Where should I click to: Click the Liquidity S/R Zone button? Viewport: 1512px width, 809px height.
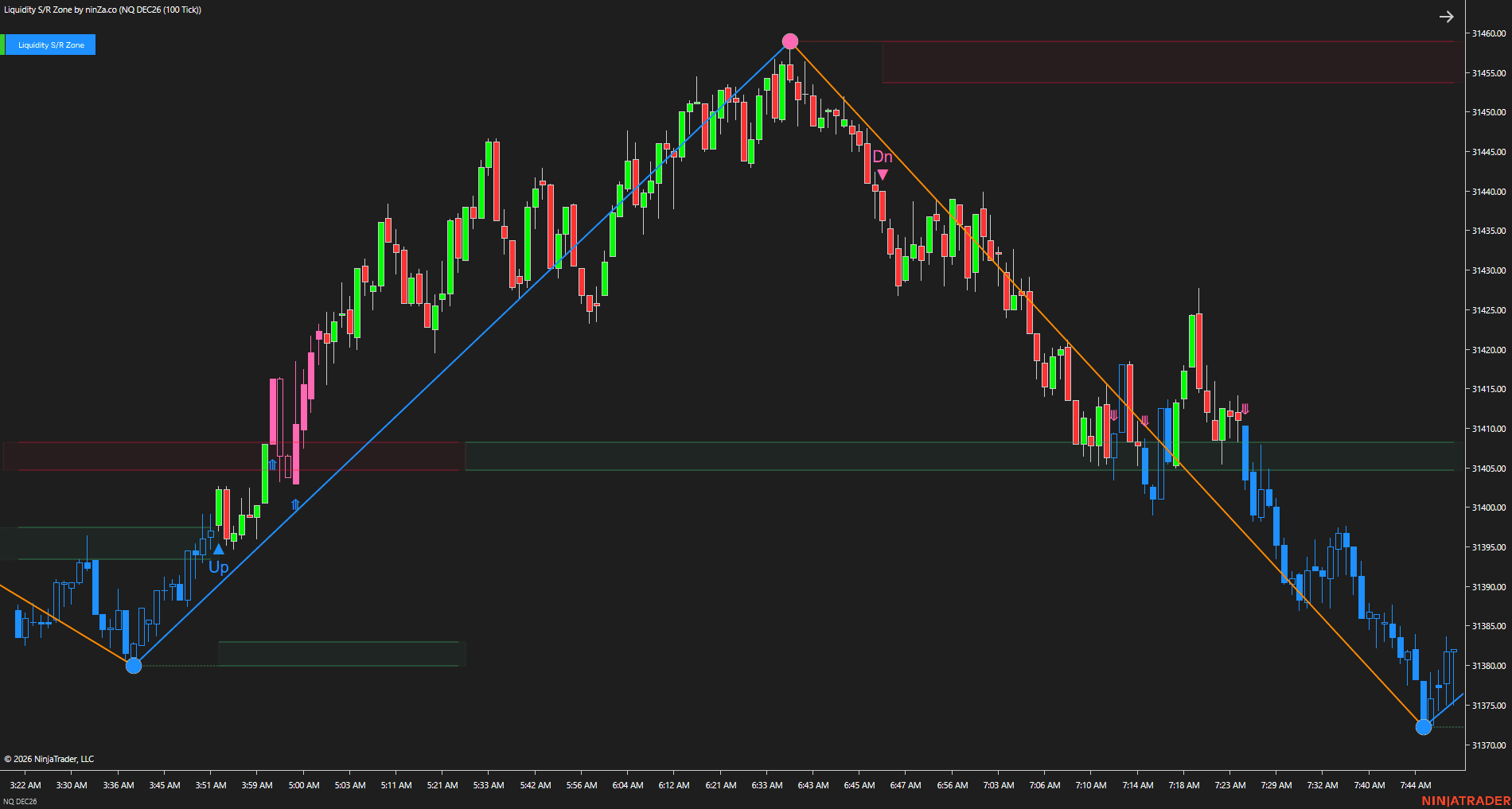tap(51, 45)
